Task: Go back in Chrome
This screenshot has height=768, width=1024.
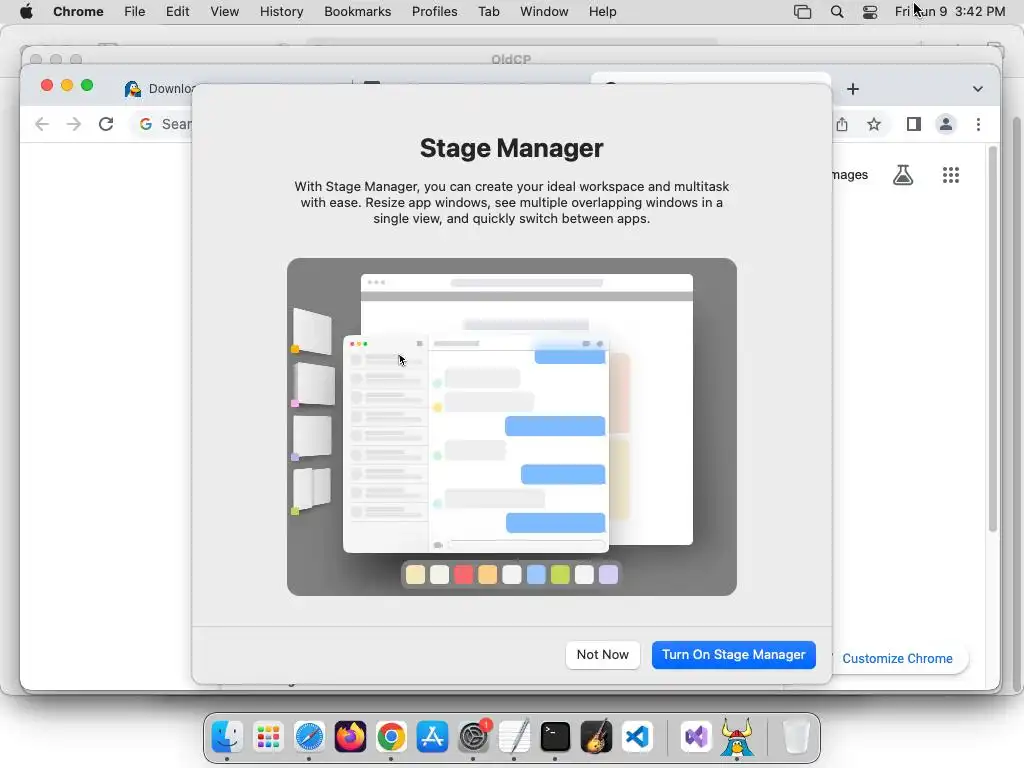Action: pos(42,124)
